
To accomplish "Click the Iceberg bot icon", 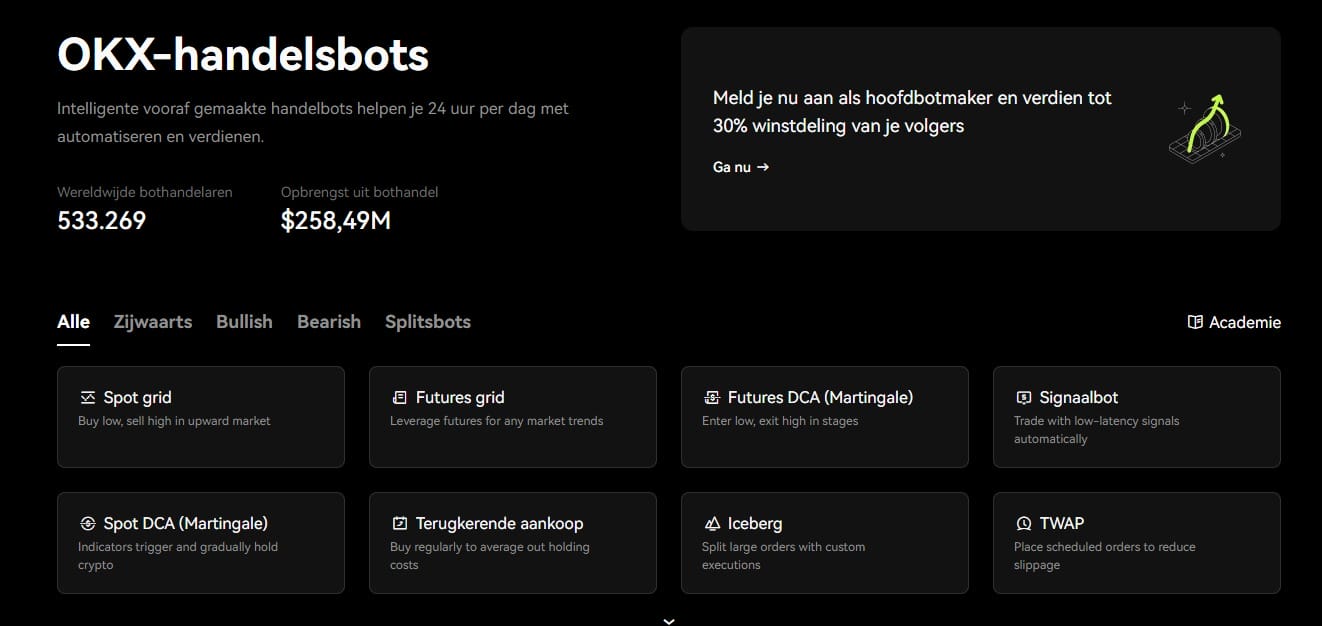I will [x=712, y=523].
